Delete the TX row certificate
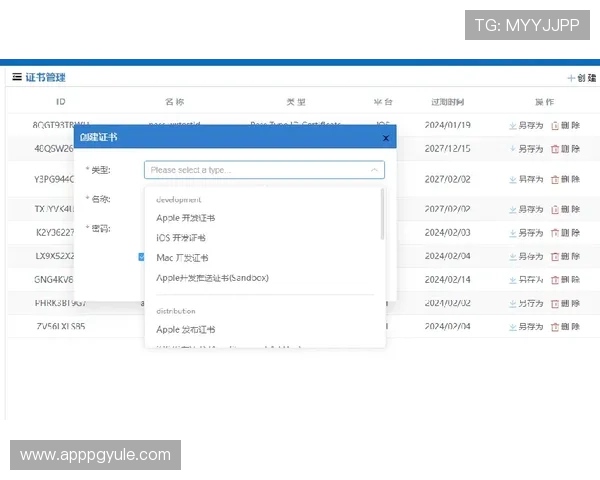The height and width of the screenshot is (480, 600). (566, 209)
